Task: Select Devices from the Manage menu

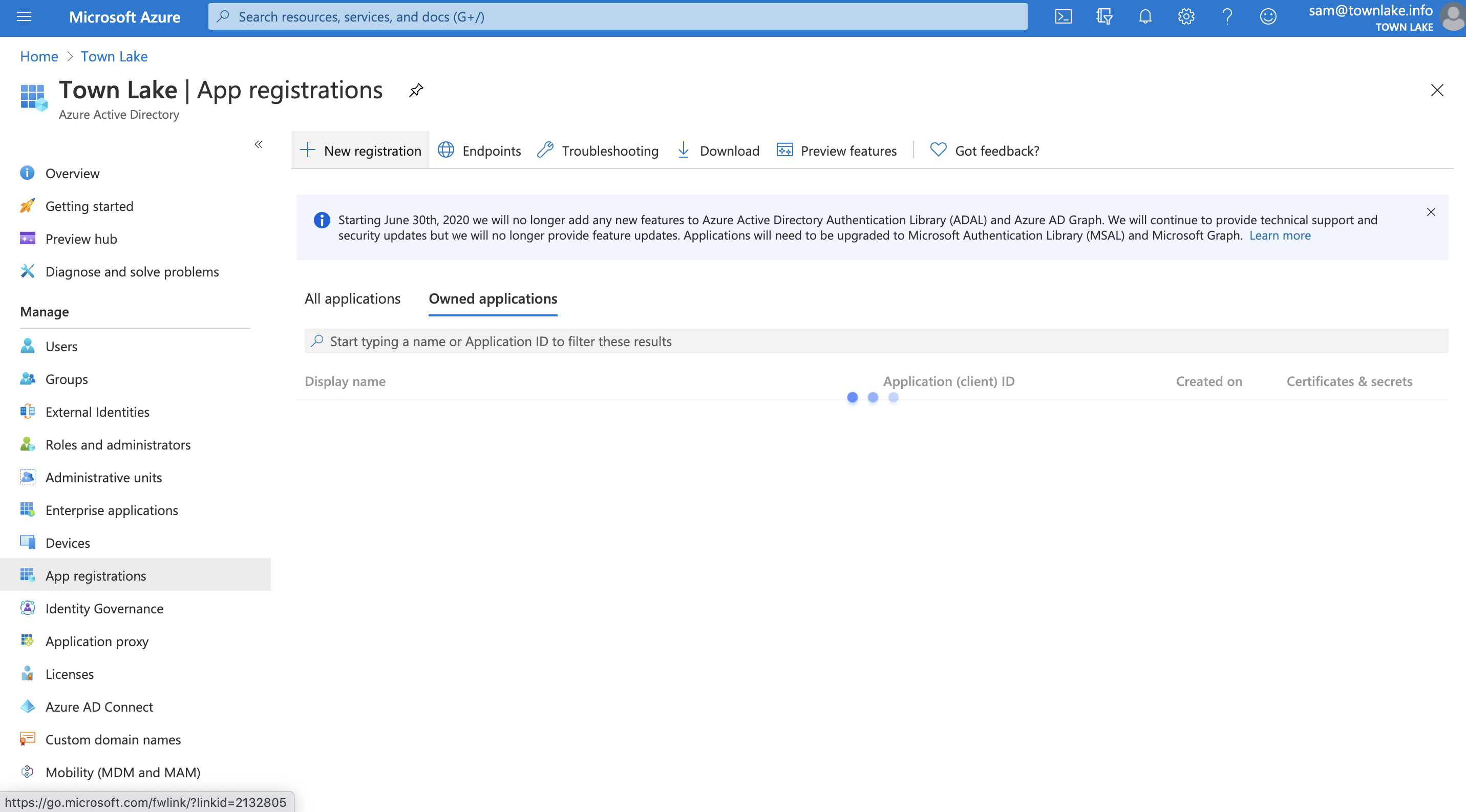Action: (x=68, y=542)
